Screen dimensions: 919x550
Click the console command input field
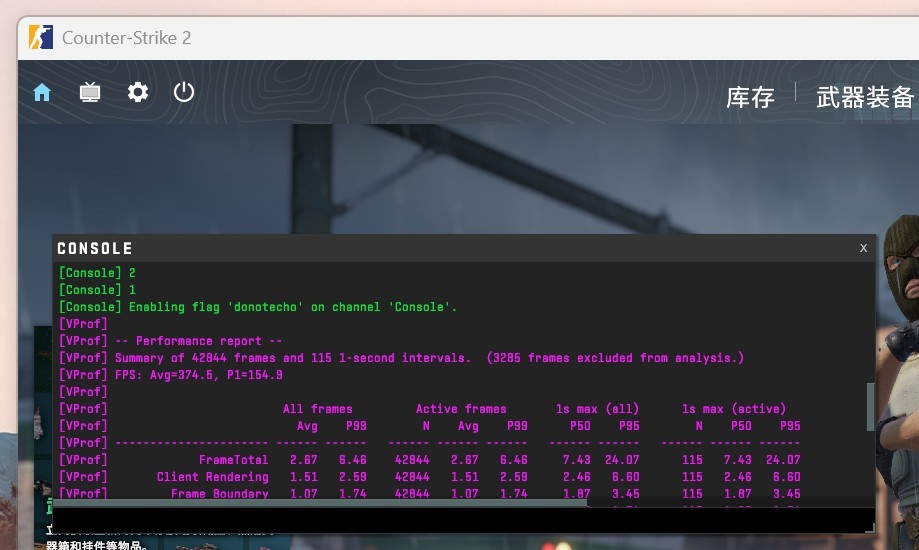pos(460,520)
